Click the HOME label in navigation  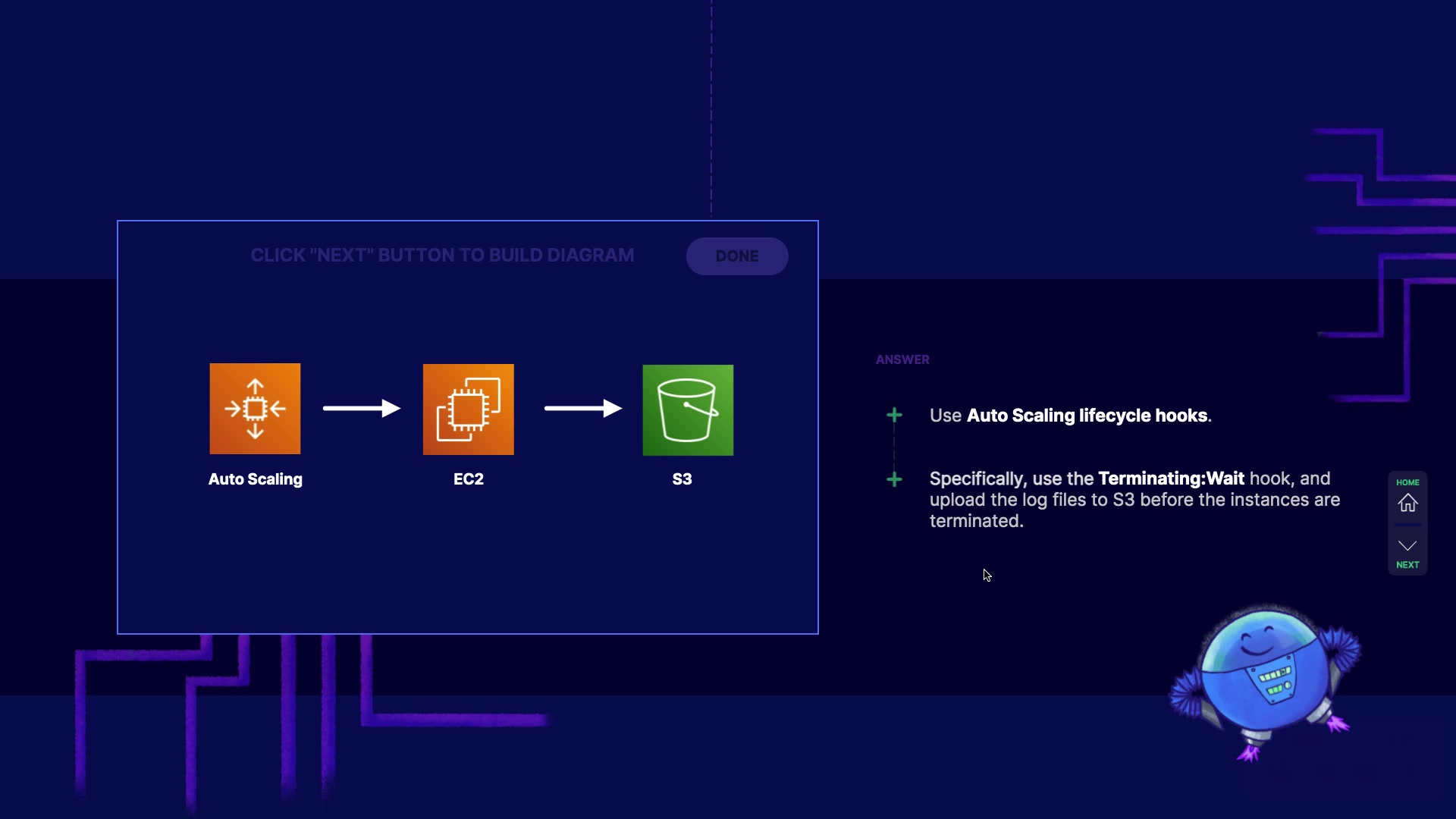[1407, 482]
